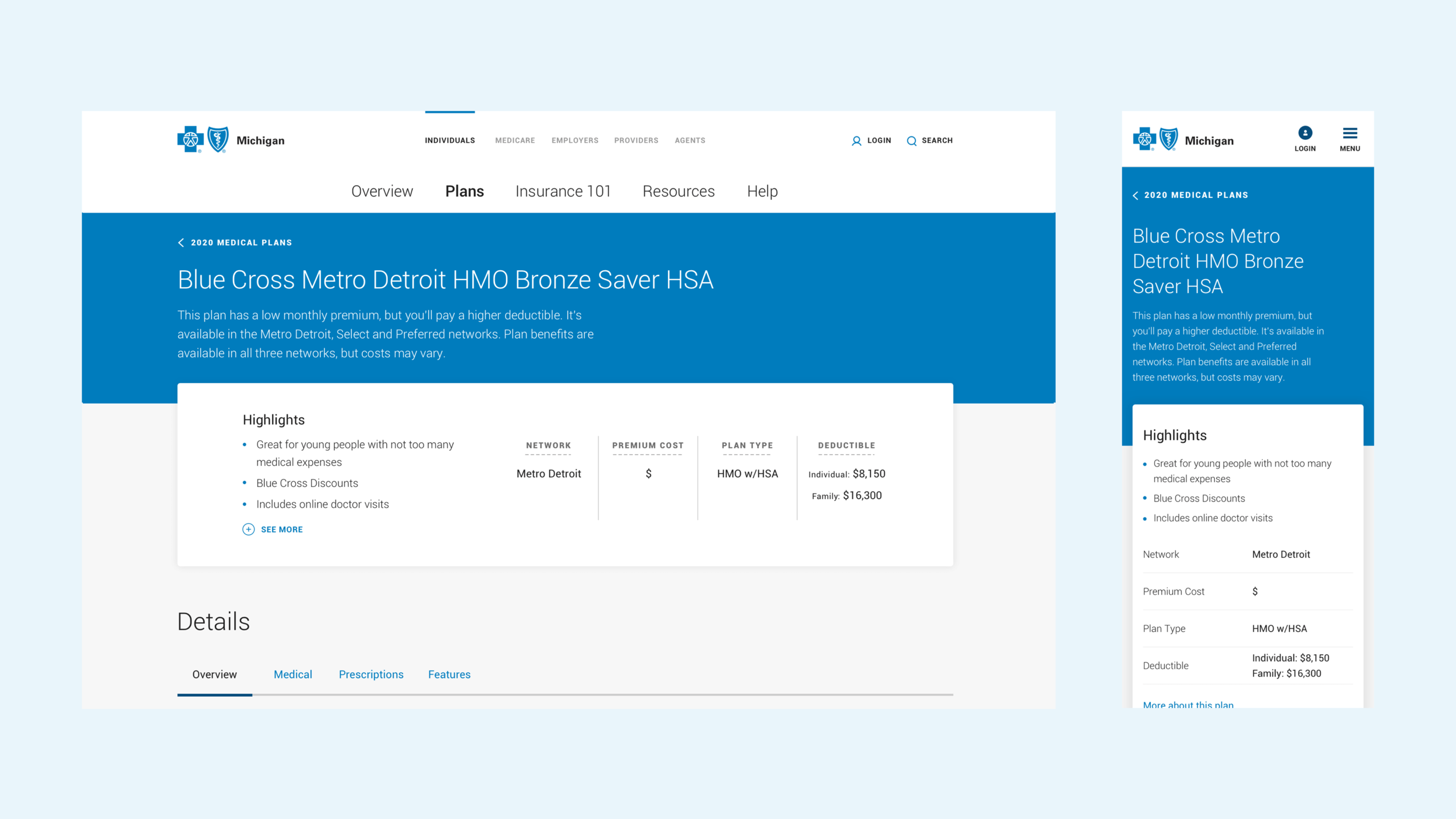This screenshot has height=819, width=1456.
Task: Click the Premium Cost column header
Action: tap(648, 446)
